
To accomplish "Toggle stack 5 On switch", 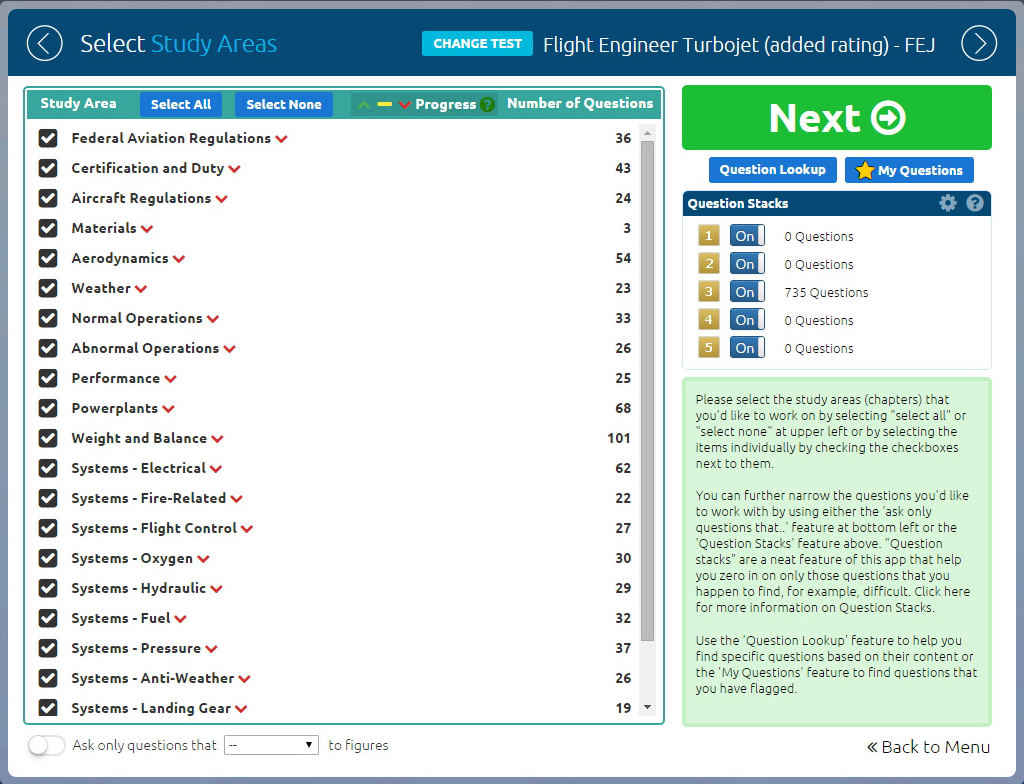I will click(x=747, y=348).
